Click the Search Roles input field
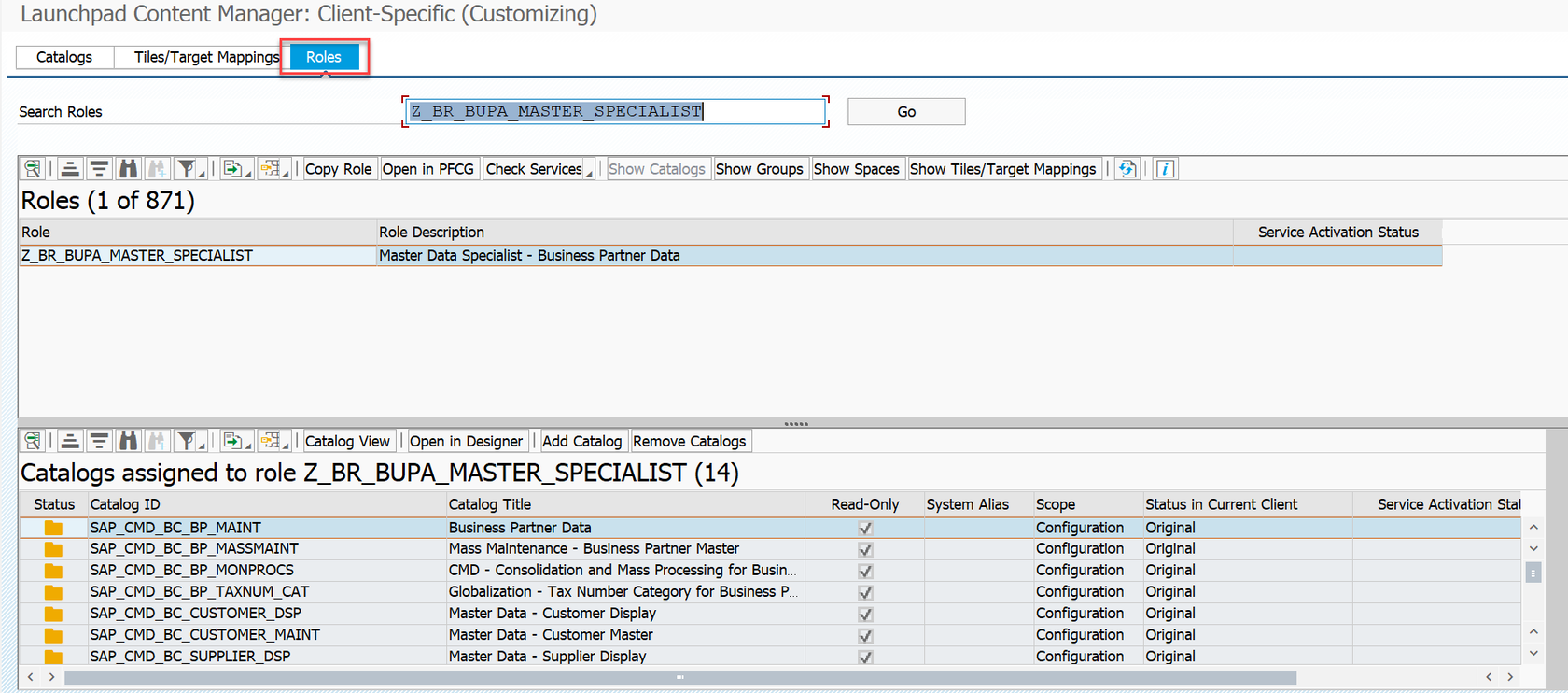The image size is (1568, 693). (x=615, y=111)
